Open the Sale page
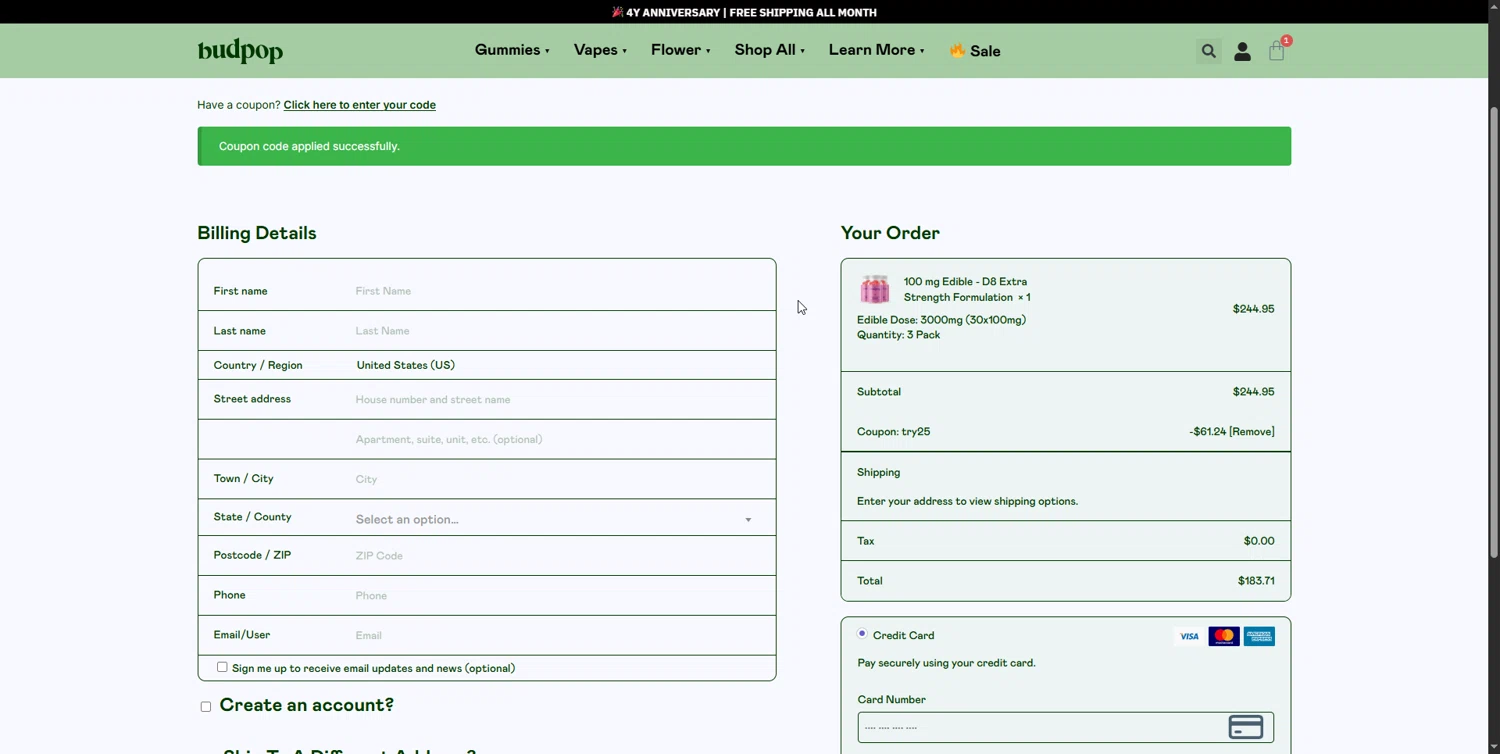 [985, 51]
